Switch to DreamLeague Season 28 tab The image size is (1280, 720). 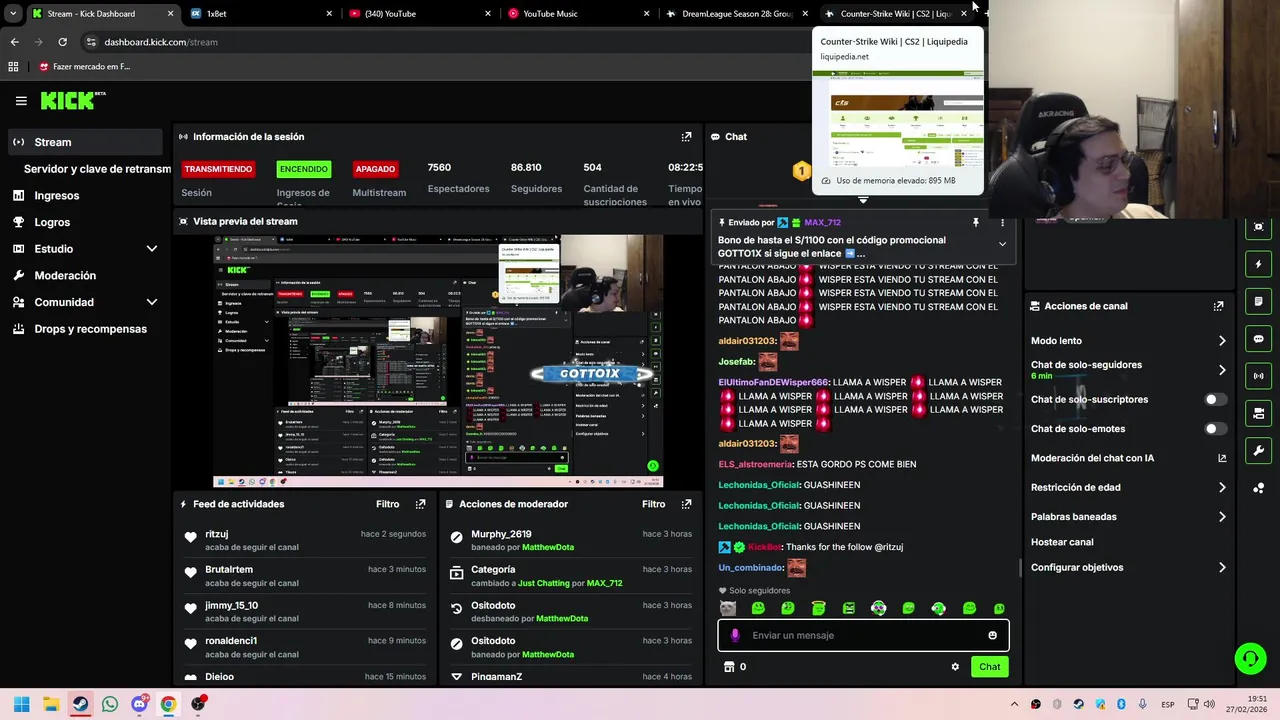(x=737, y=14)
